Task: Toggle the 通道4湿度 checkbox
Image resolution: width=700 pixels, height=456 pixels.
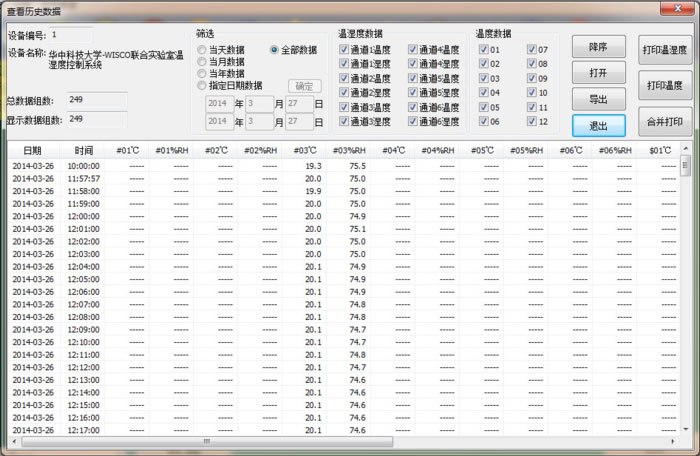Action: coord(413,63)
